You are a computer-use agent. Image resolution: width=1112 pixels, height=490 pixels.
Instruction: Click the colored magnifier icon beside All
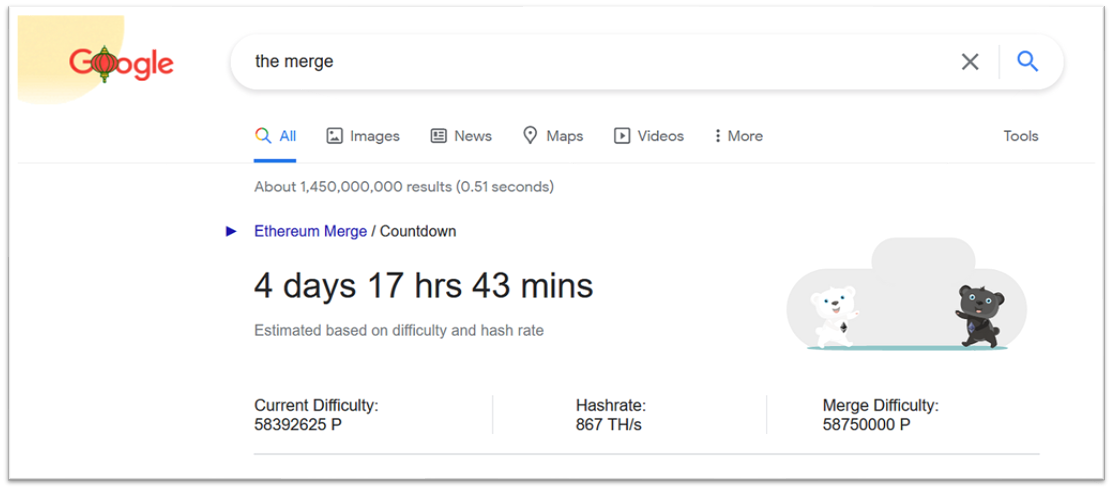pos(263,135)
